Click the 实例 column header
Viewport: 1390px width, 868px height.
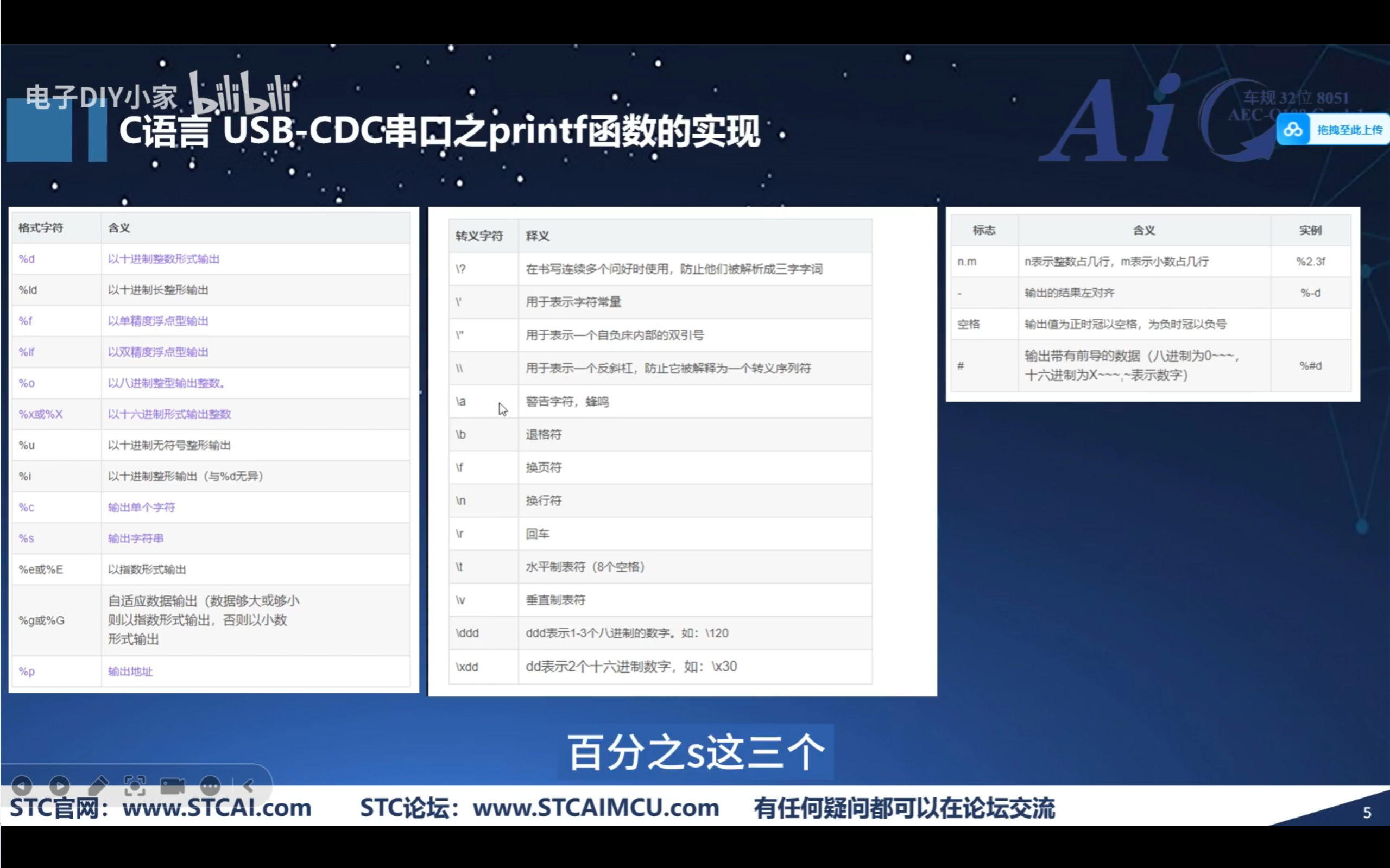point(1310,230)
